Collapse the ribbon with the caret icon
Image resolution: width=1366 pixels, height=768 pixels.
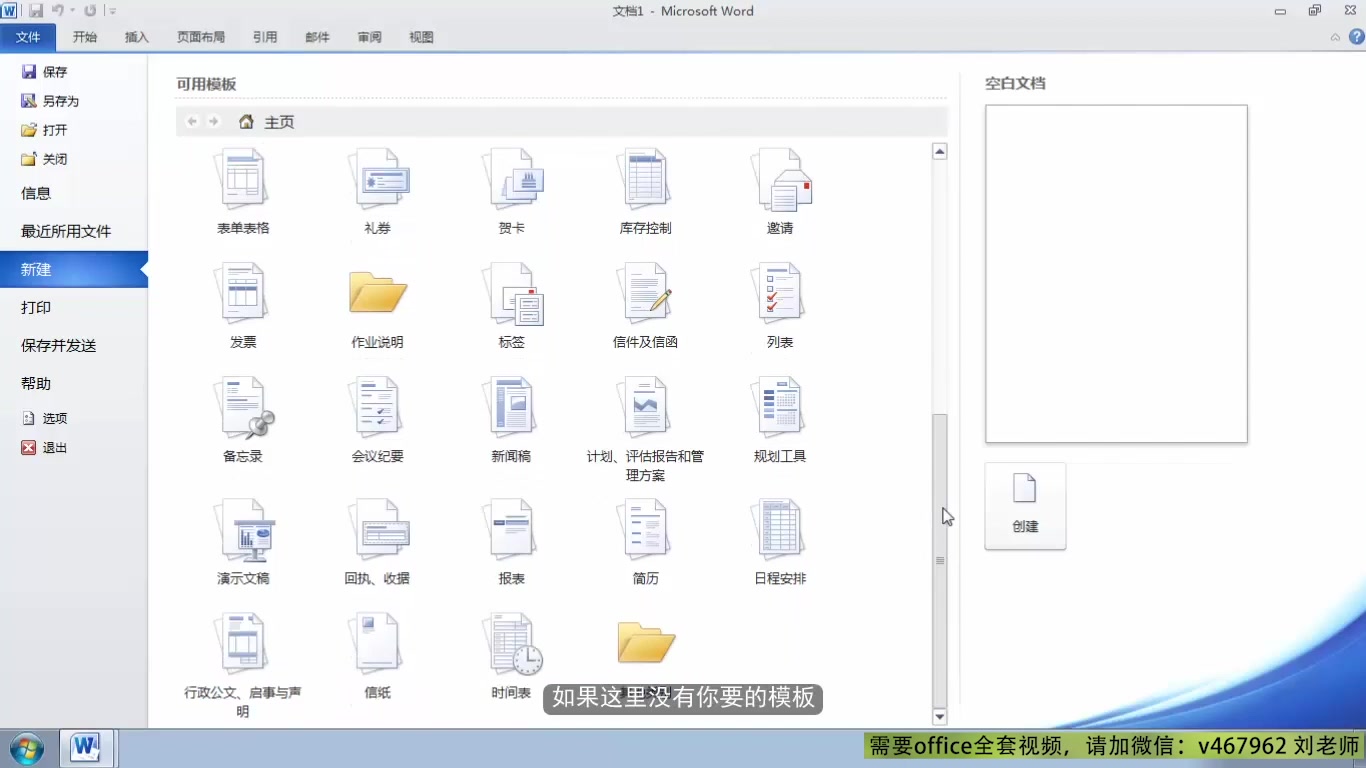point(1335,37)
